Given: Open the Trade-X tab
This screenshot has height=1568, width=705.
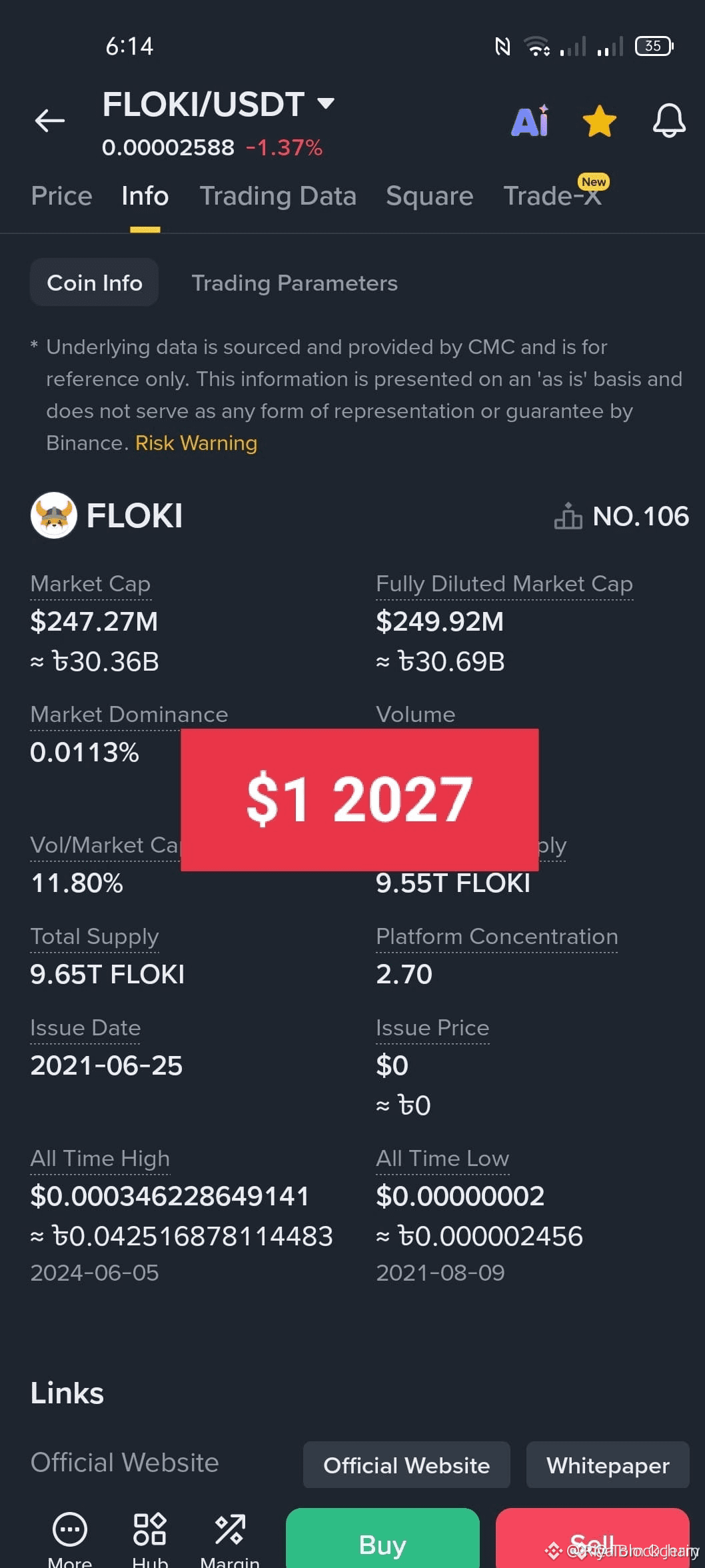Looking at the screenshot, I should click(552, 196).
